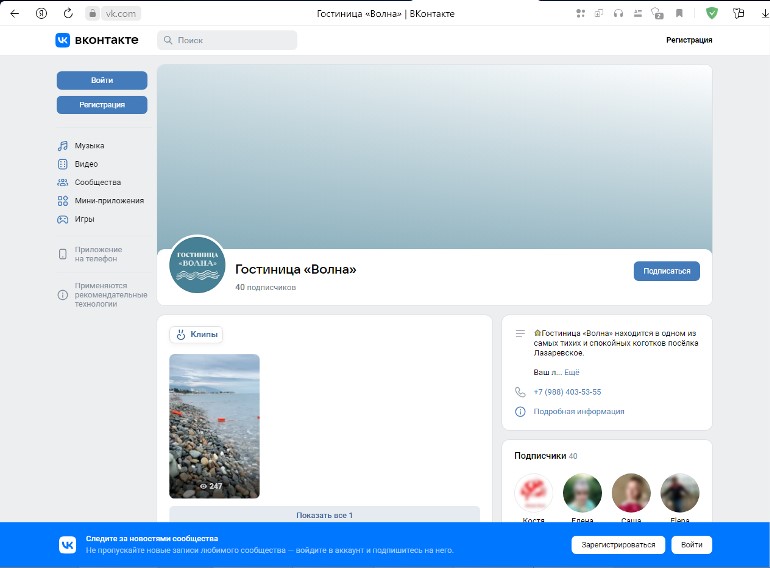Focus the Поиск search field
770x568 pixels.
pyautogui.click(x=227, y=40)
